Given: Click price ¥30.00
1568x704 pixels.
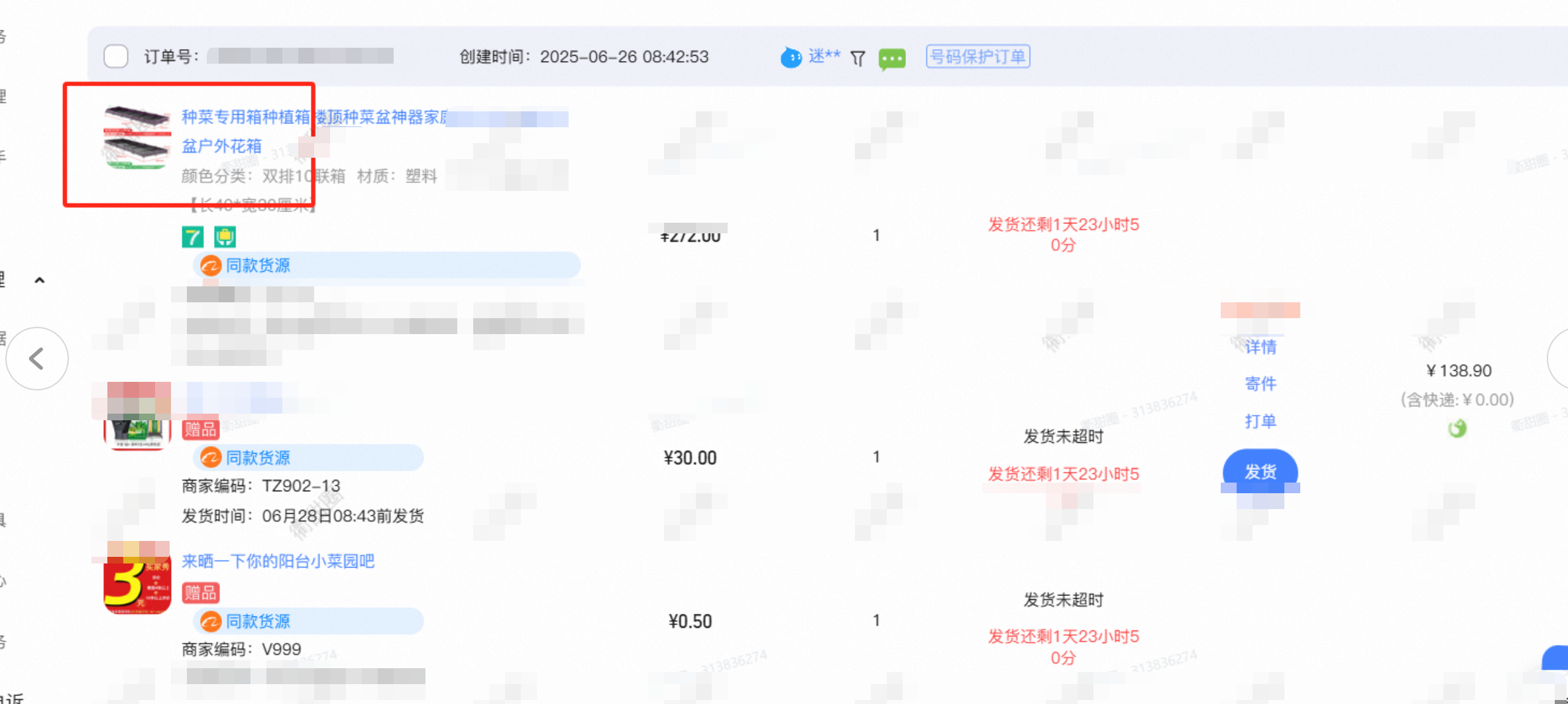Looking at the screenshot, I should [x=690, y=458].
